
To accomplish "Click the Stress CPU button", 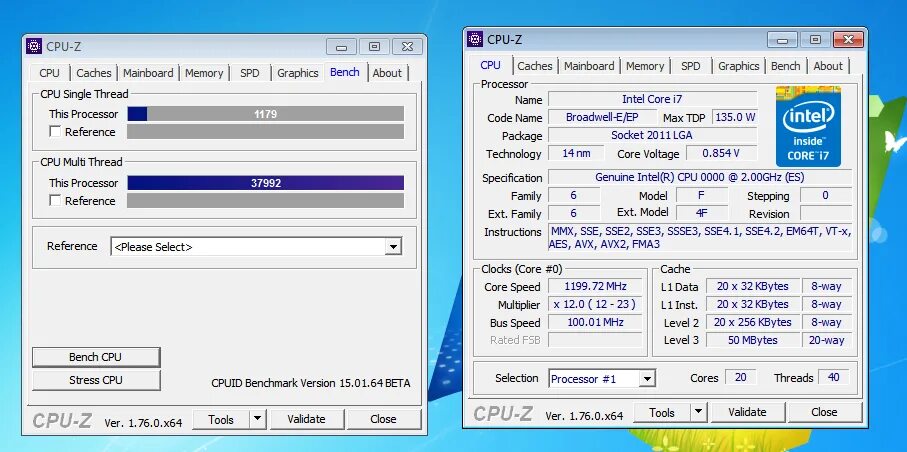I will point(95,380).
